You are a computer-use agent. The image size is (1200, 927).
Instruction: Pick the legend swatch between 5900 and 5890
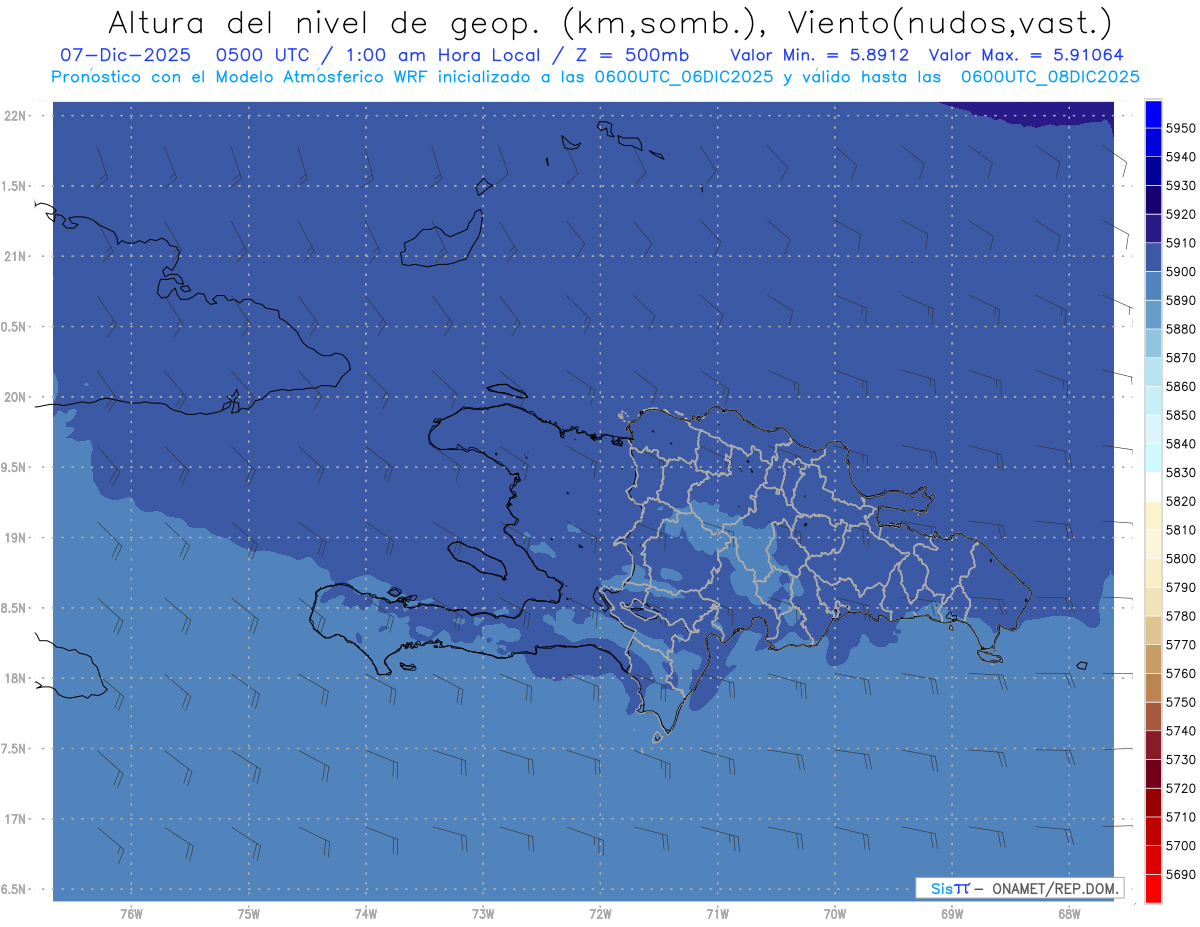1152,285
